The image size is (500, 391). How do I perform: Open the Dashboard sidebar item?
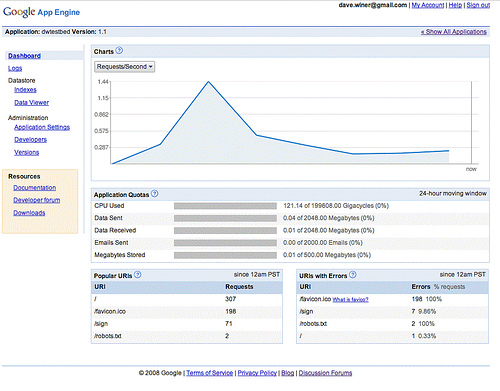click(24, 56)
